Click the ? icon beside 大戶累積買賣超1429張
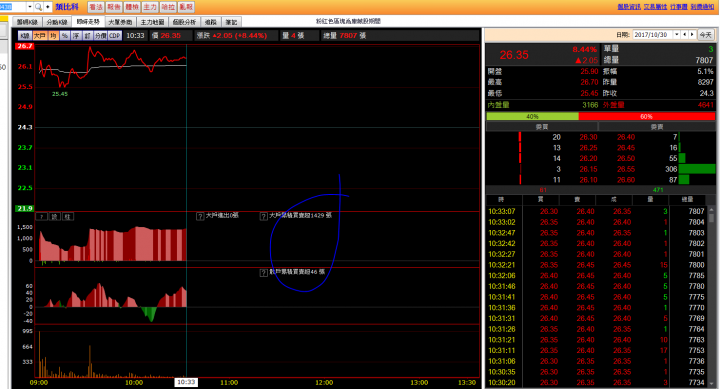Screen dimensions: 720x389 pyautogui.click(x=264, y=216)
